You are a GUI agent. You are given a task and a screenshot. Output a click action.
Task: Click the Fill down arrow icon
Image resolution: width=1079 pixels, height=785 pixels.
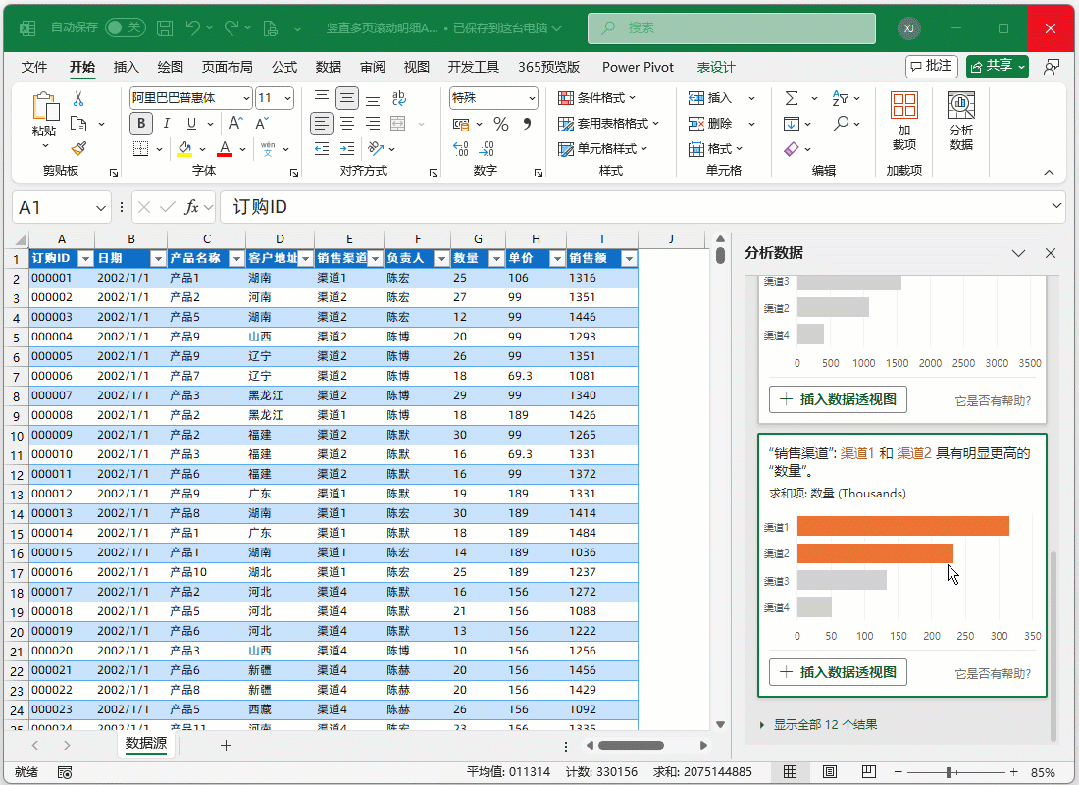791,124
